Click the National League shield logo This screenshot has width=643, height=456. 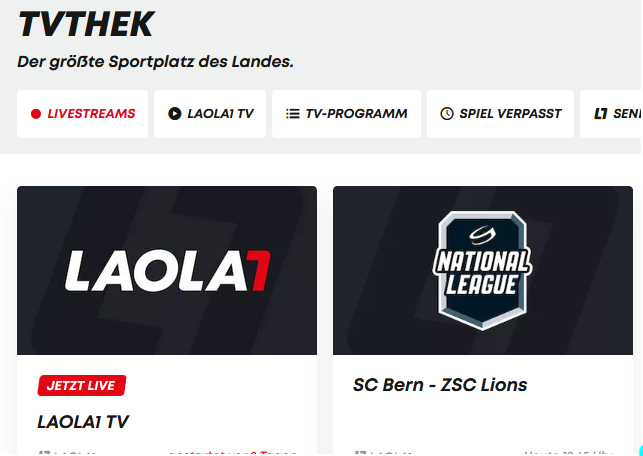click(x=483, y=271)
